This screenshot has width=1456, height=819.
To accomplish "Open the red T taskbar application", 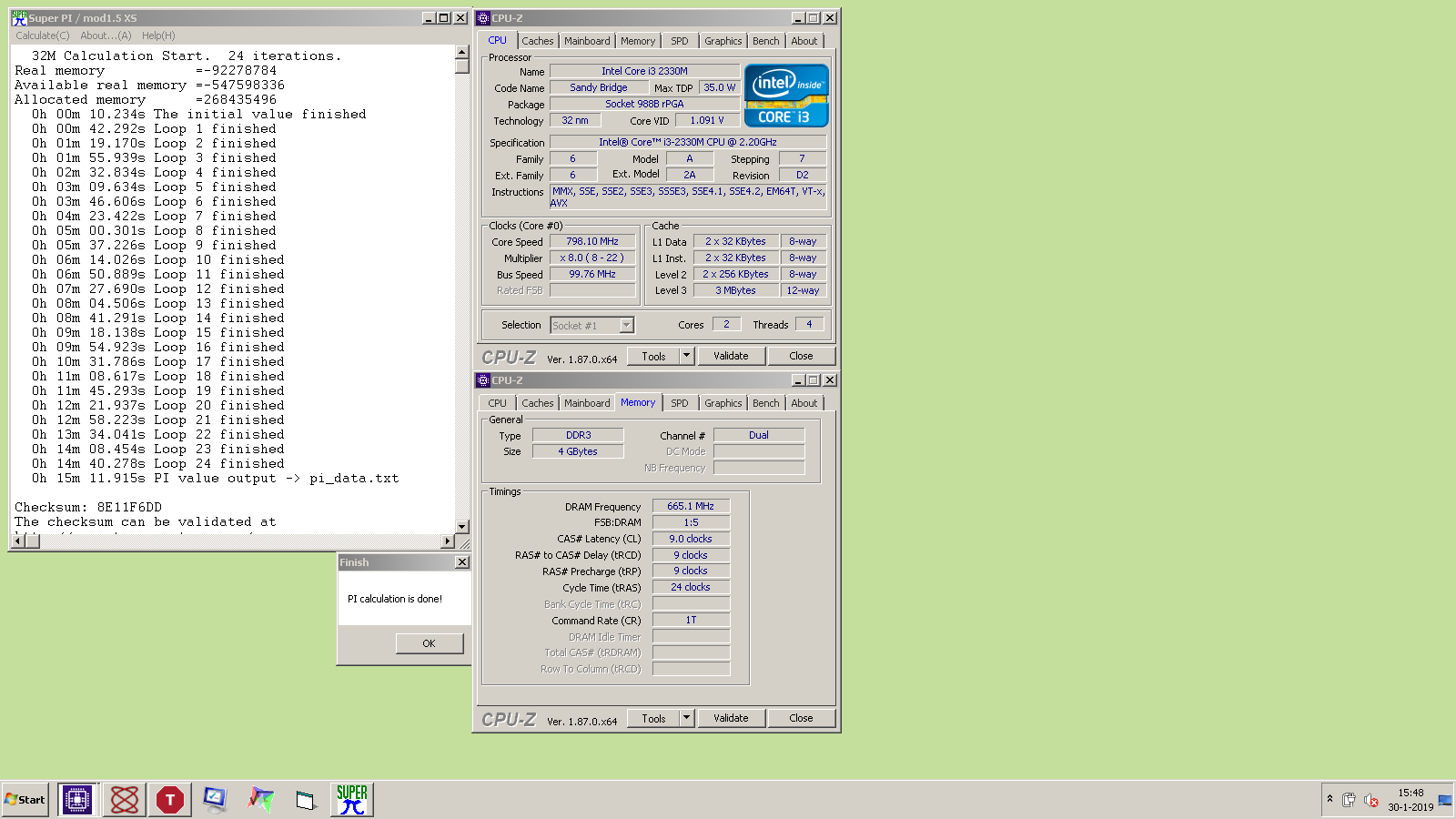I will (169, 800).
